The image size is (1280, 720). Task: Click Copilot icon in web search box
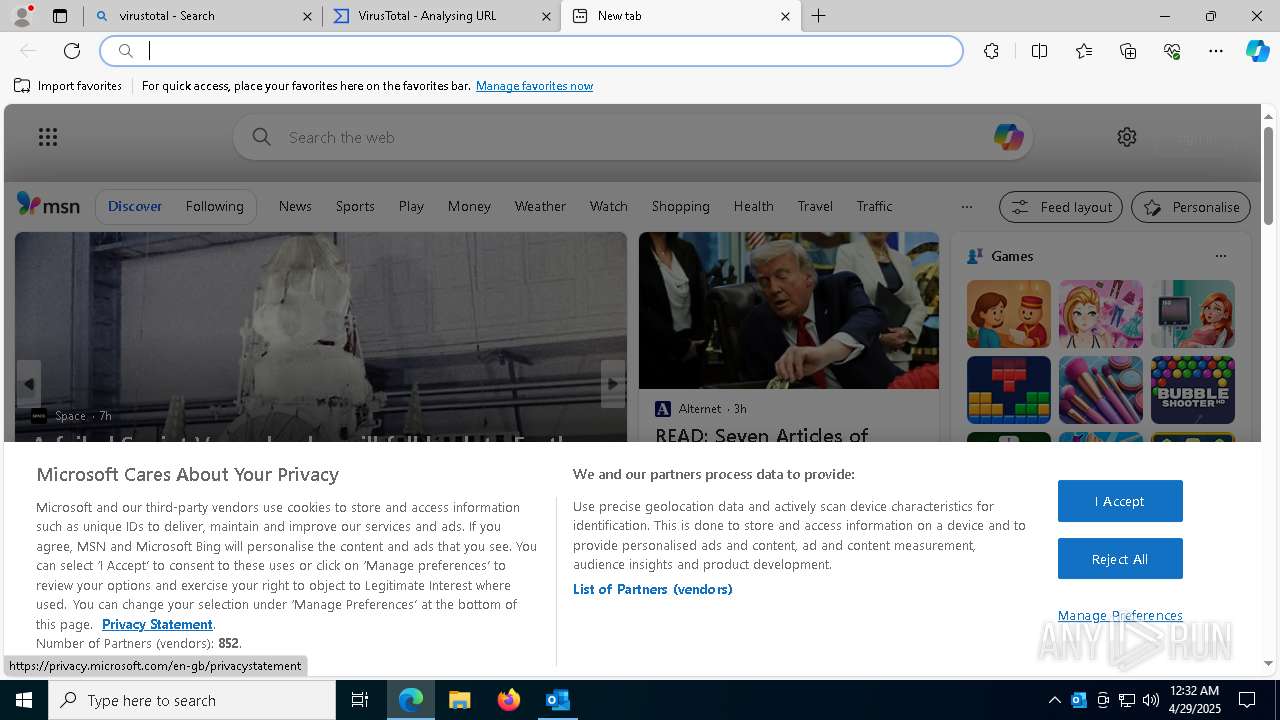tap(1008, 137)
